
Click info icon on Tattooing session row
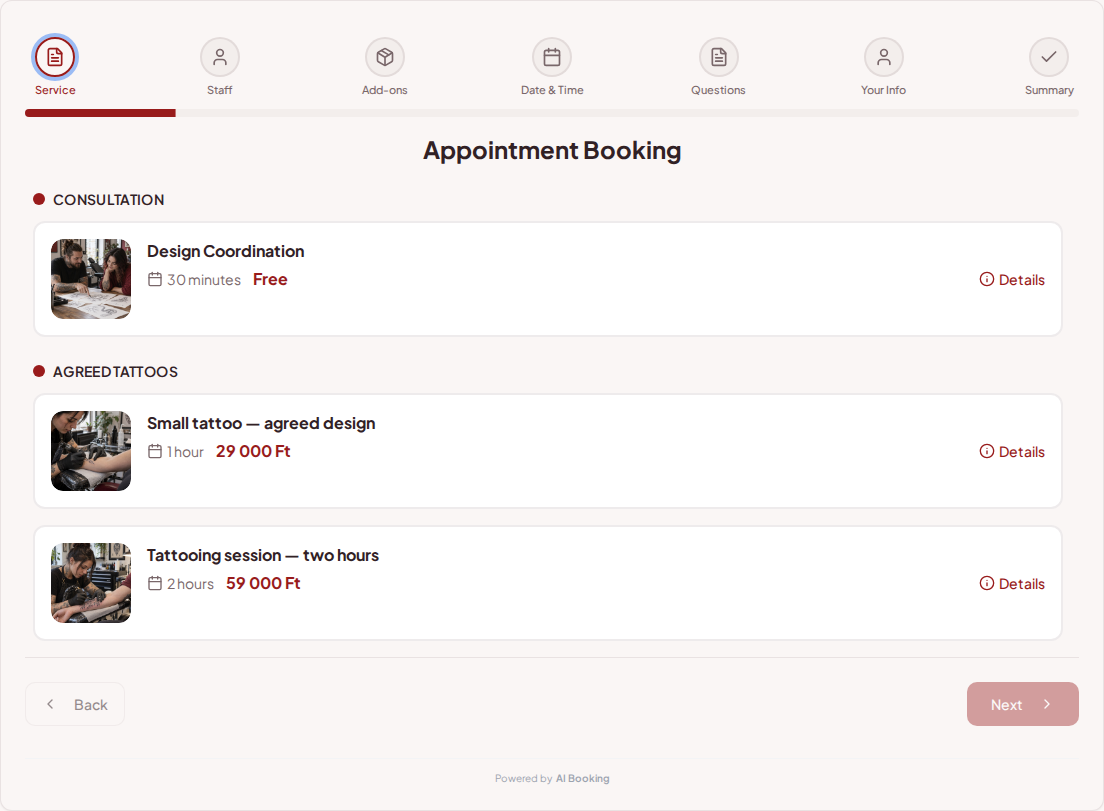[x=986, y=583]
